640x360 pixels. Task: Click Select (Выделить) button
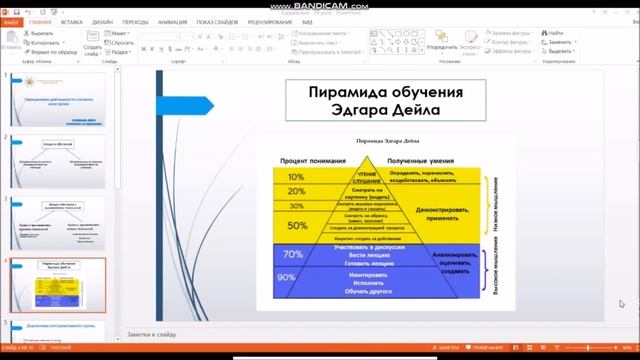(x=558, y=51)
